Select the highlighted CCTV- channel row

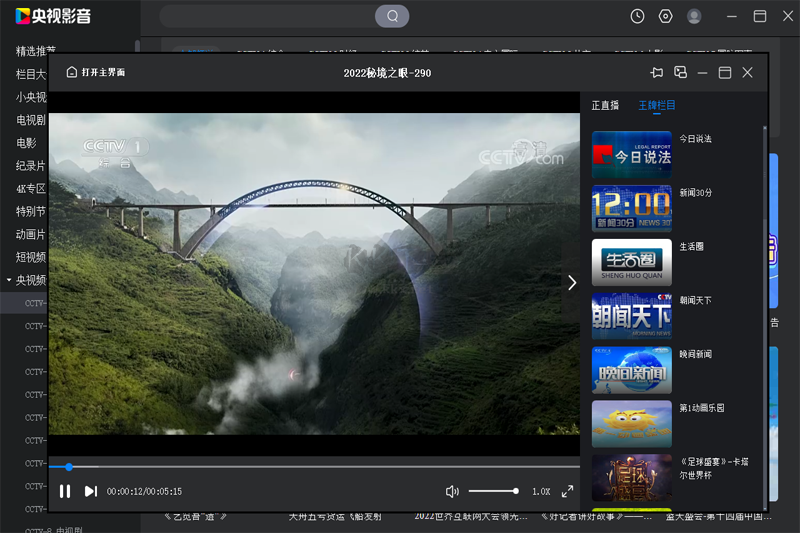24,303
